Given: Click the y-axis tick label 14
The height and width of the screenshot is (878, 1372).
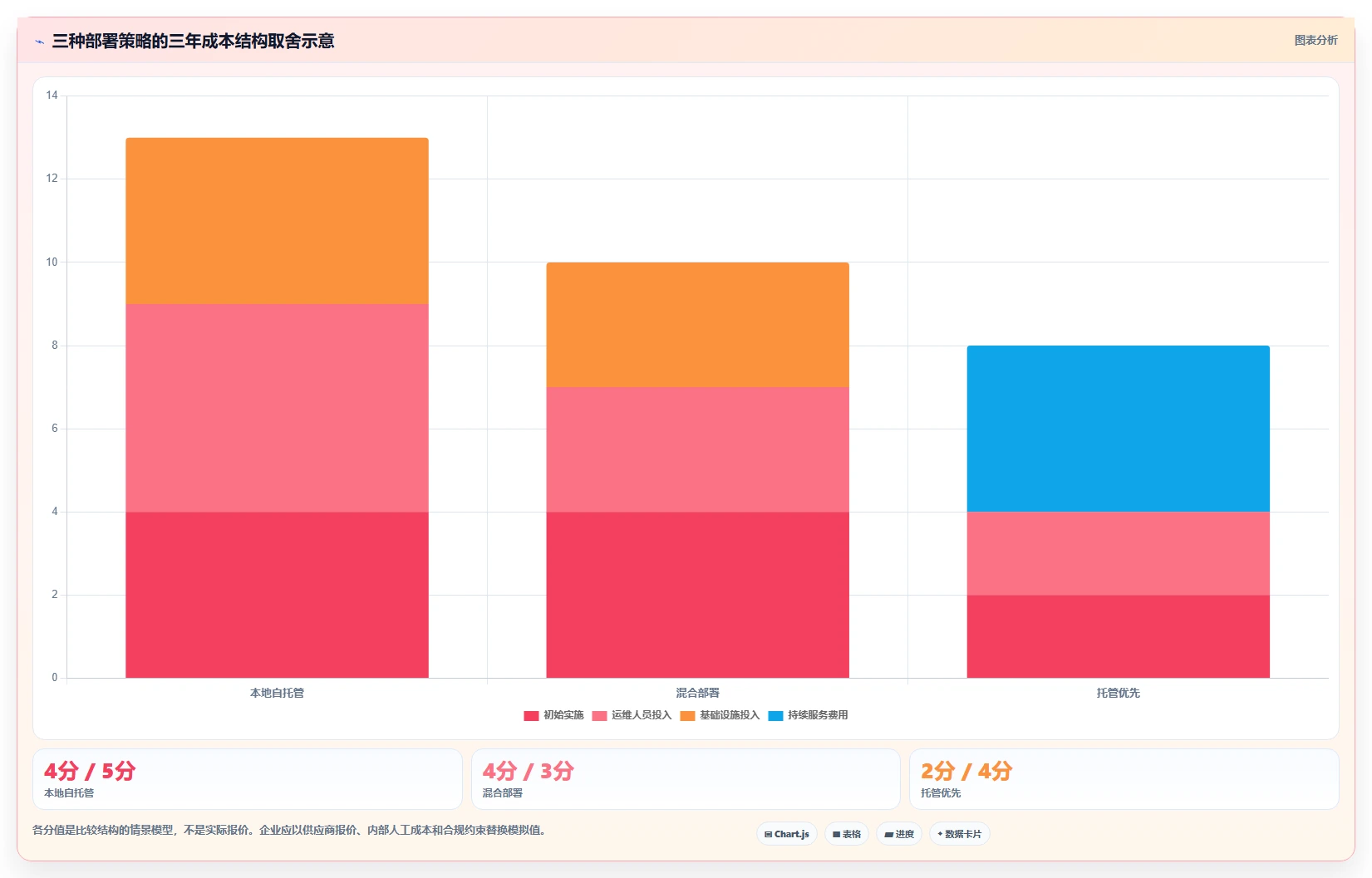Looking at the screenshot, I should [52, 96].
